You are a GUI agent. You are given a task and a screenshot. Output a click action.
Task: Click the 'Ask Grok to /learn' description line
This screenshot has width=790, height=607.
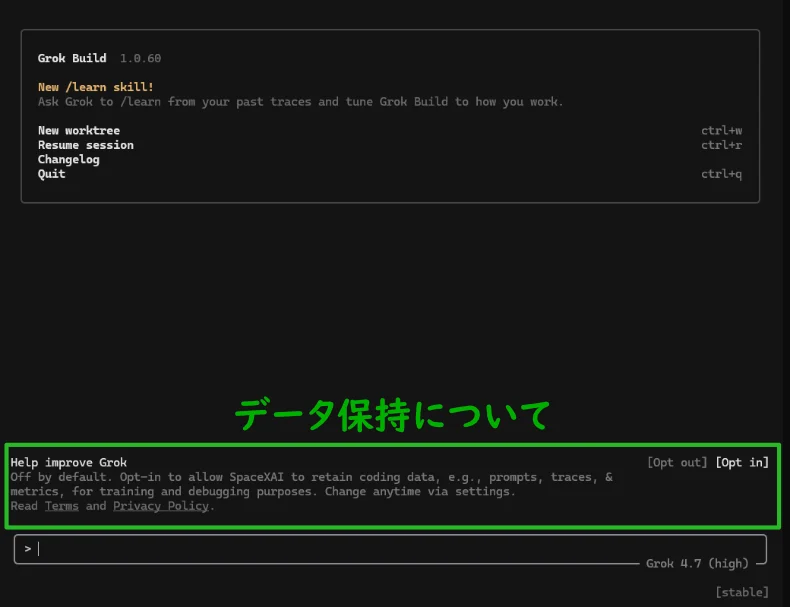tap(300, 102)
